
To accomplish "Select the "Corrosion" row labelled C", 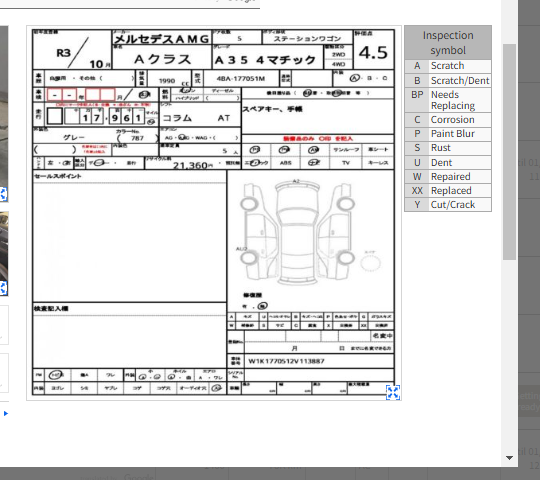I will tap(448, 119).
